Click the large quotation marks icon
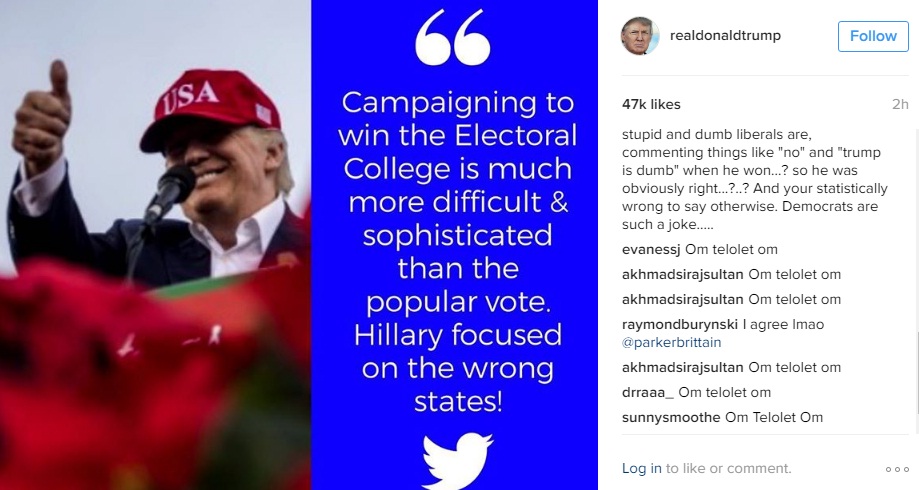The width and height of the screenshot is (919, 490). 453,40
